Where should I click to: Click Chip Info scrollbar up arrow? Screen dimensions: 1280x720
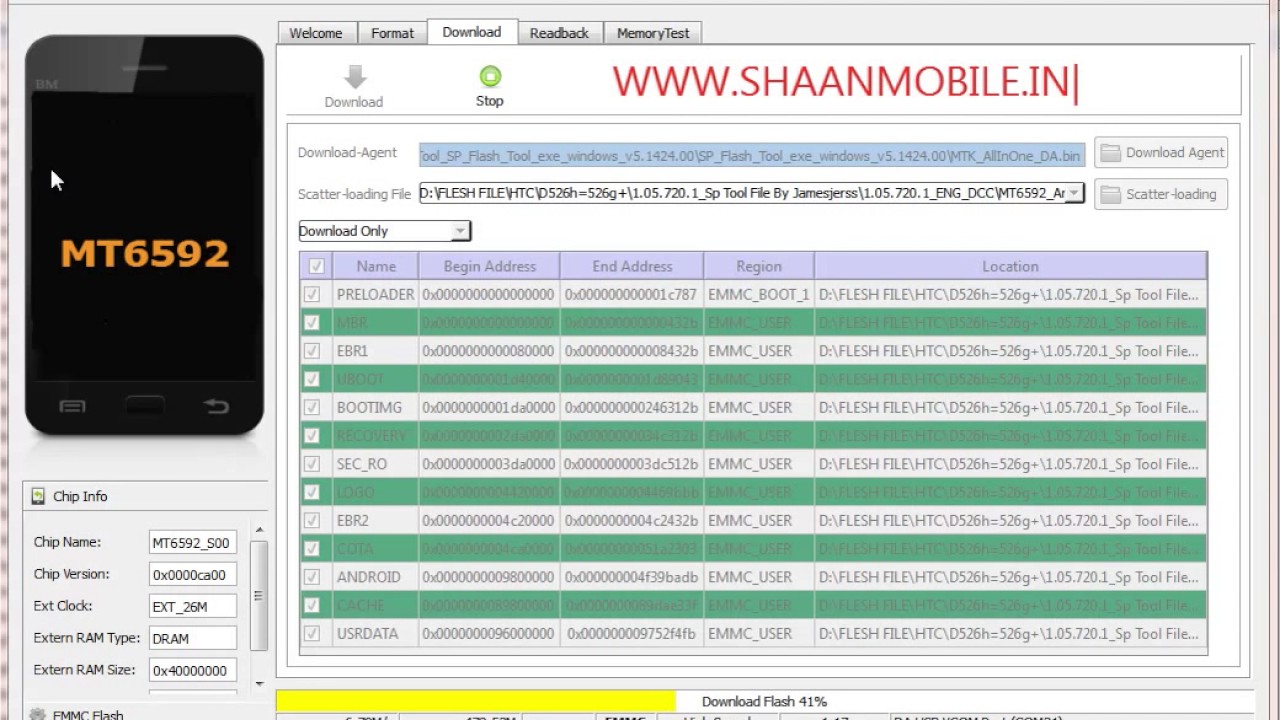[x=259, y=530]
